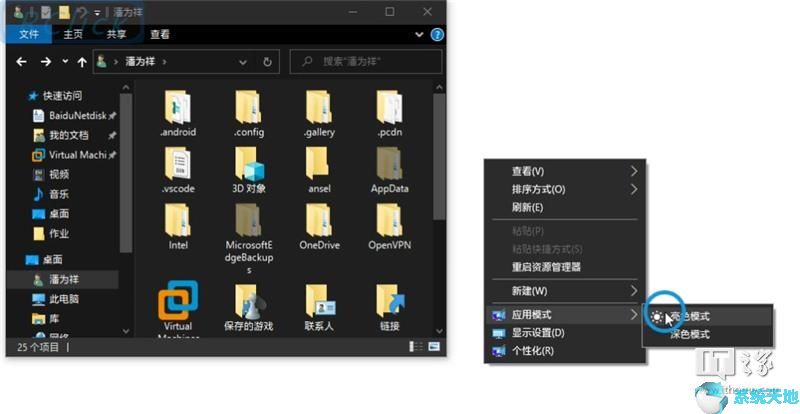Open recent locations dropdown arrow

(65, 61)
